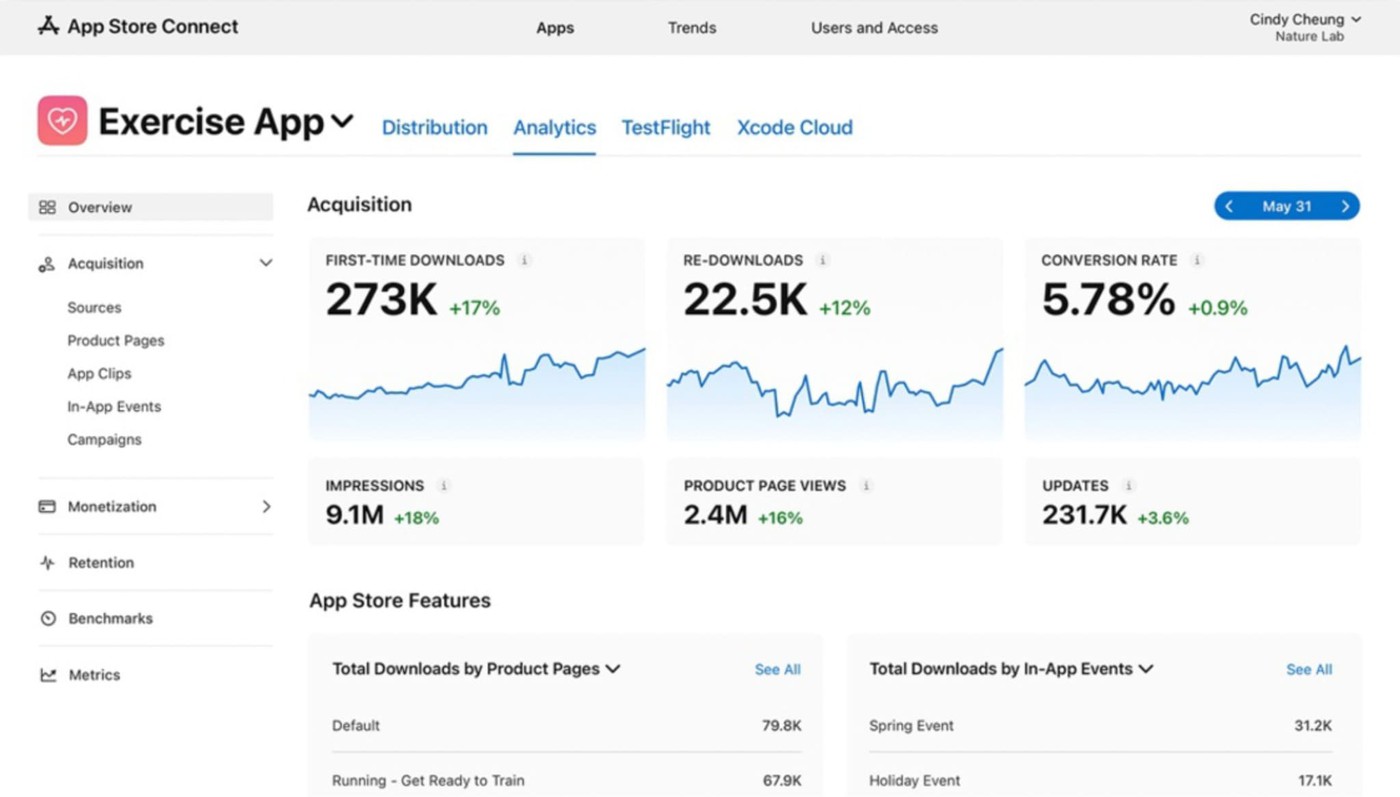Click the 22.5K re-downloads value

745,299
